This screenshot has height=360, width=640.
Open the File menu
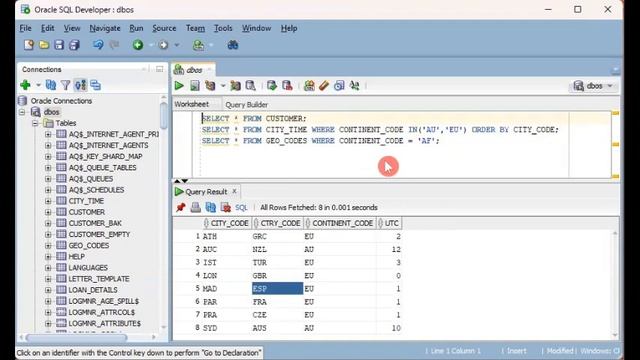(25, 28)
